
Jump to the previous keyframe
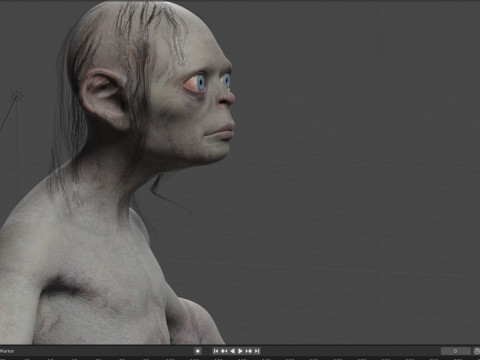224,351
